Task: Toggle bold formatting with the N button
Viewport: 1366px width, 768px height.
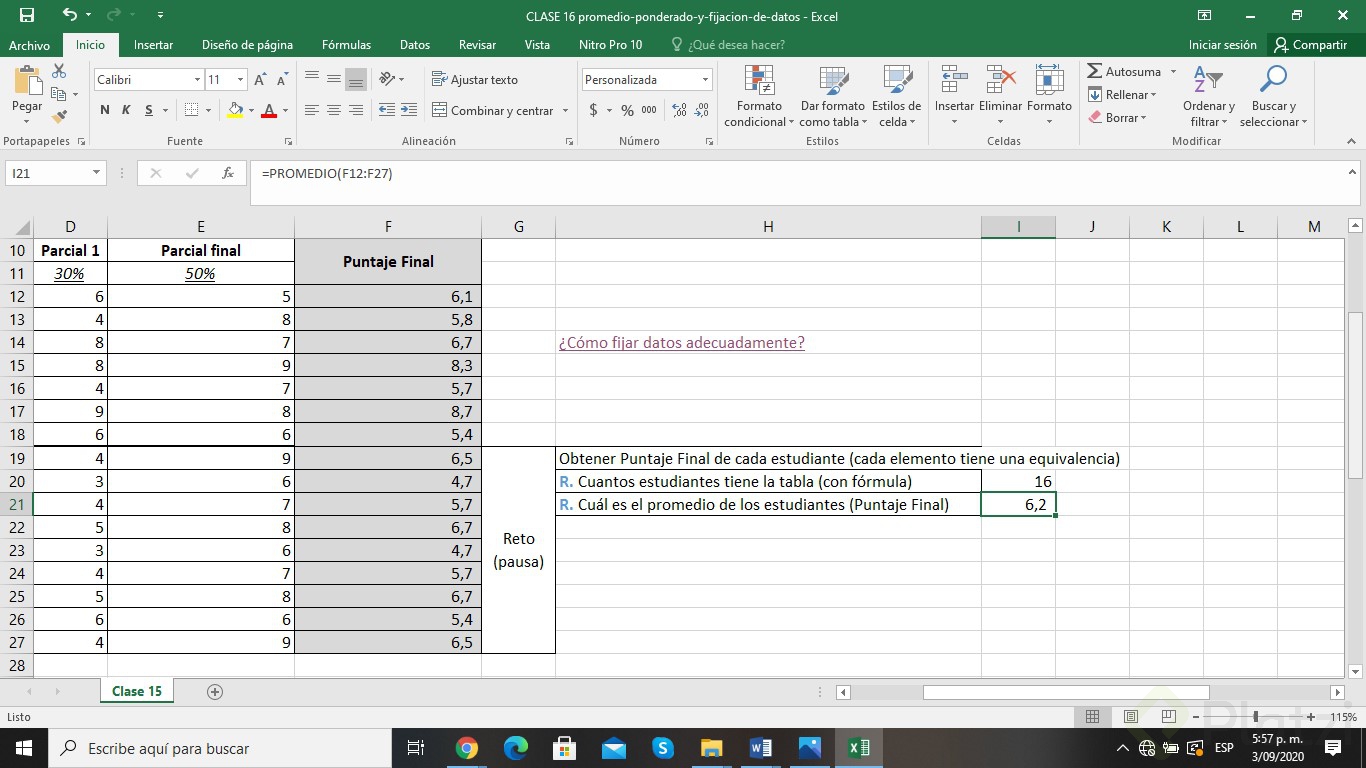Action: [103, 110]
